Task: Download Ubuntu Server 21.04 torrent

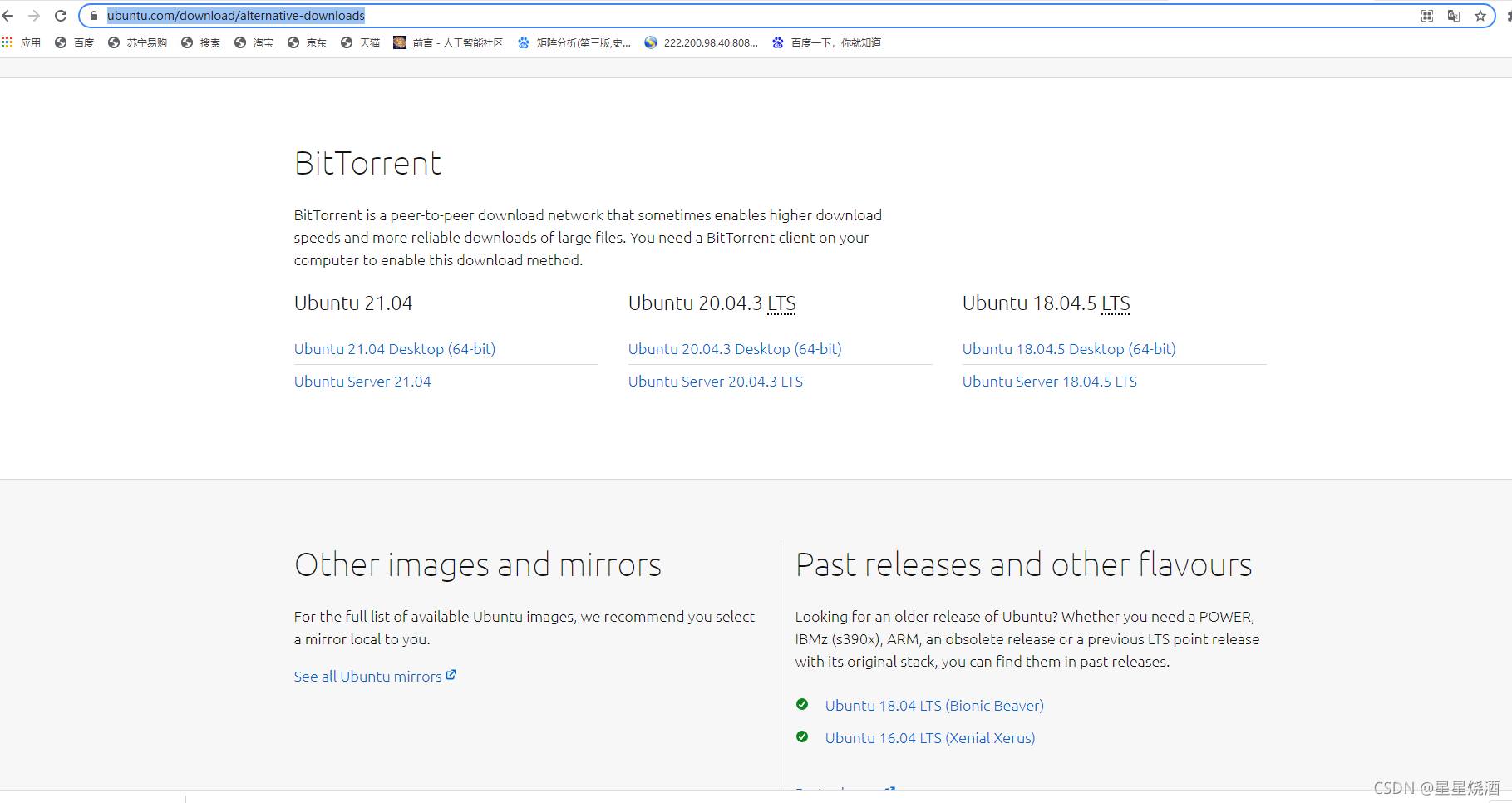Action: [362, 382]
